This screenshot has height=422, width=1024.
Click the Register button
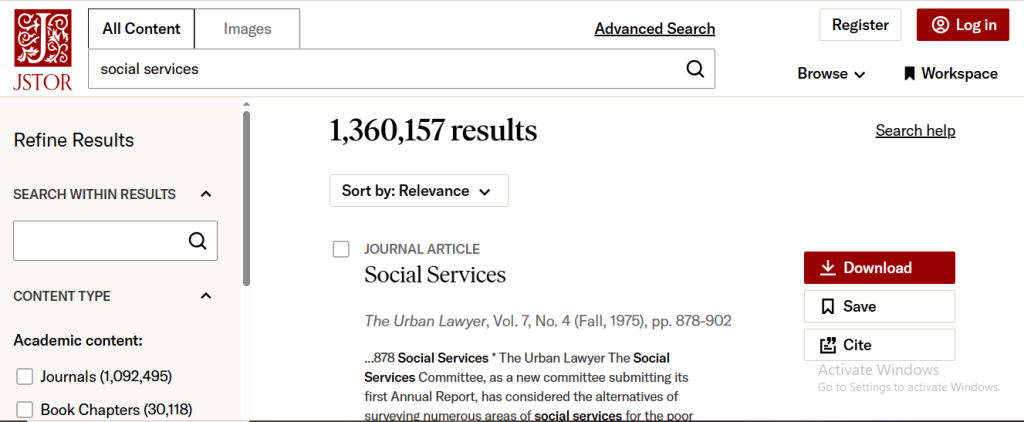point(860,25)
